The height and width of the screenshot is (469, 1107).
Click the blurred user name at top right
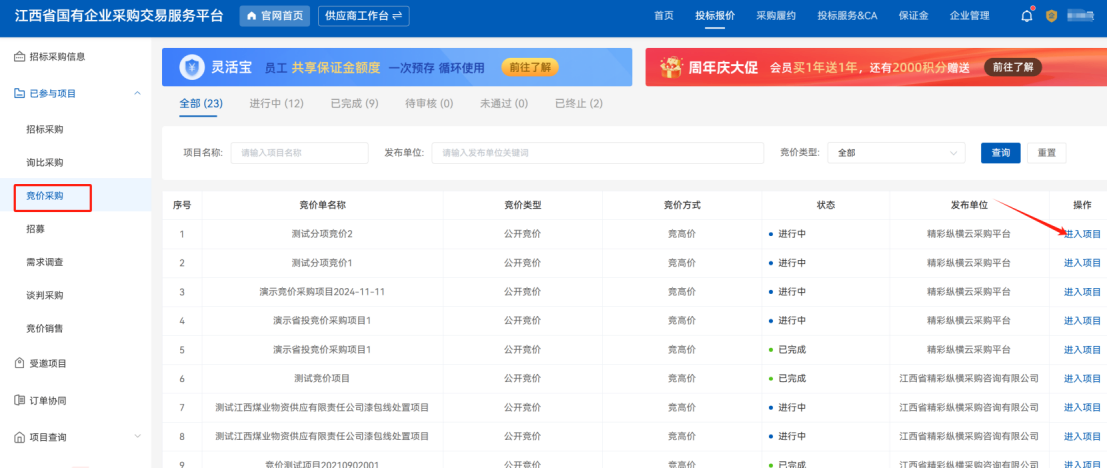click(1079, 16)
